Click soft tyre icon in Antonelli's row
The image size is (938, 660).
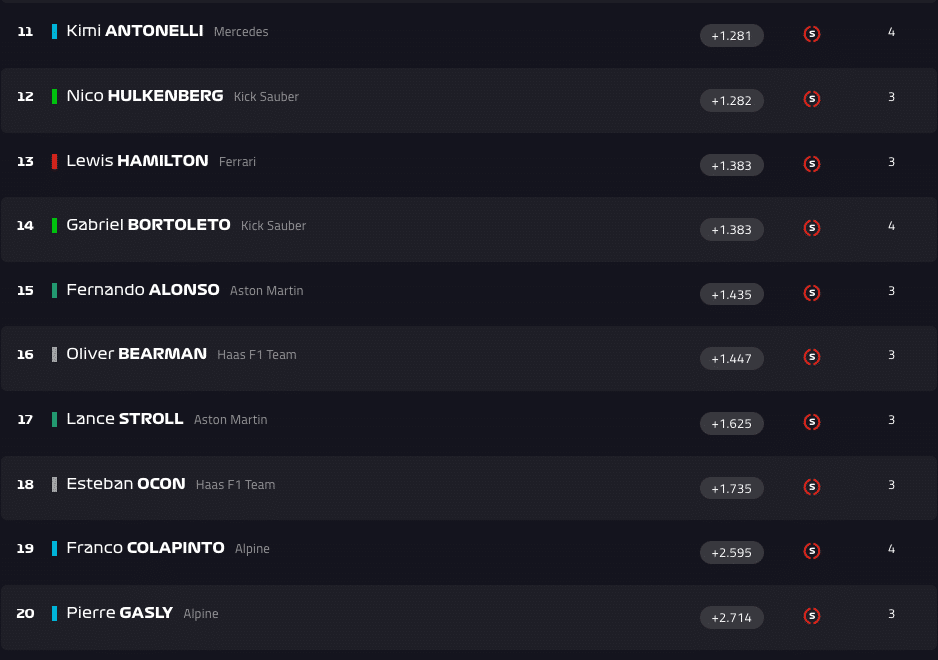click(x=812, y=34)
